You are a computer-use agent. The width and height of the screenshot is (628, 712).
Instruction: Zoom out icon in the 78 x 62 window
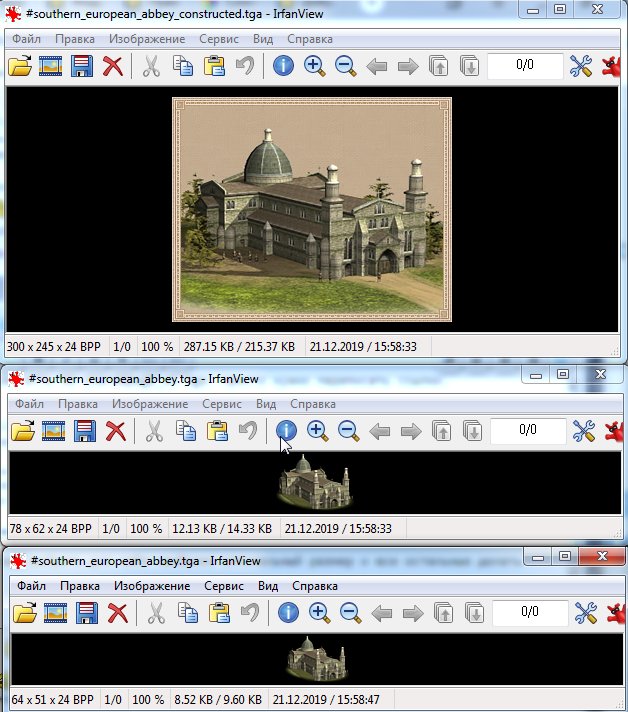349,431
